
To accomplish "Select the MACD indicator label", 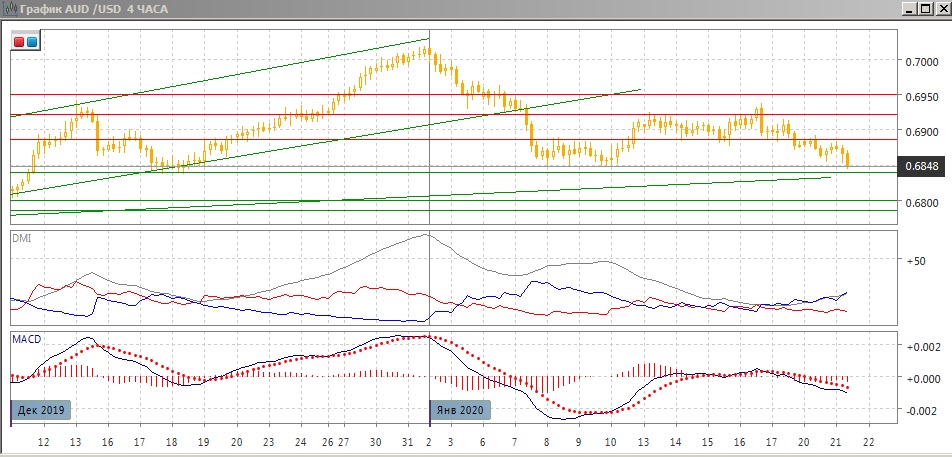I will point(26,340).
